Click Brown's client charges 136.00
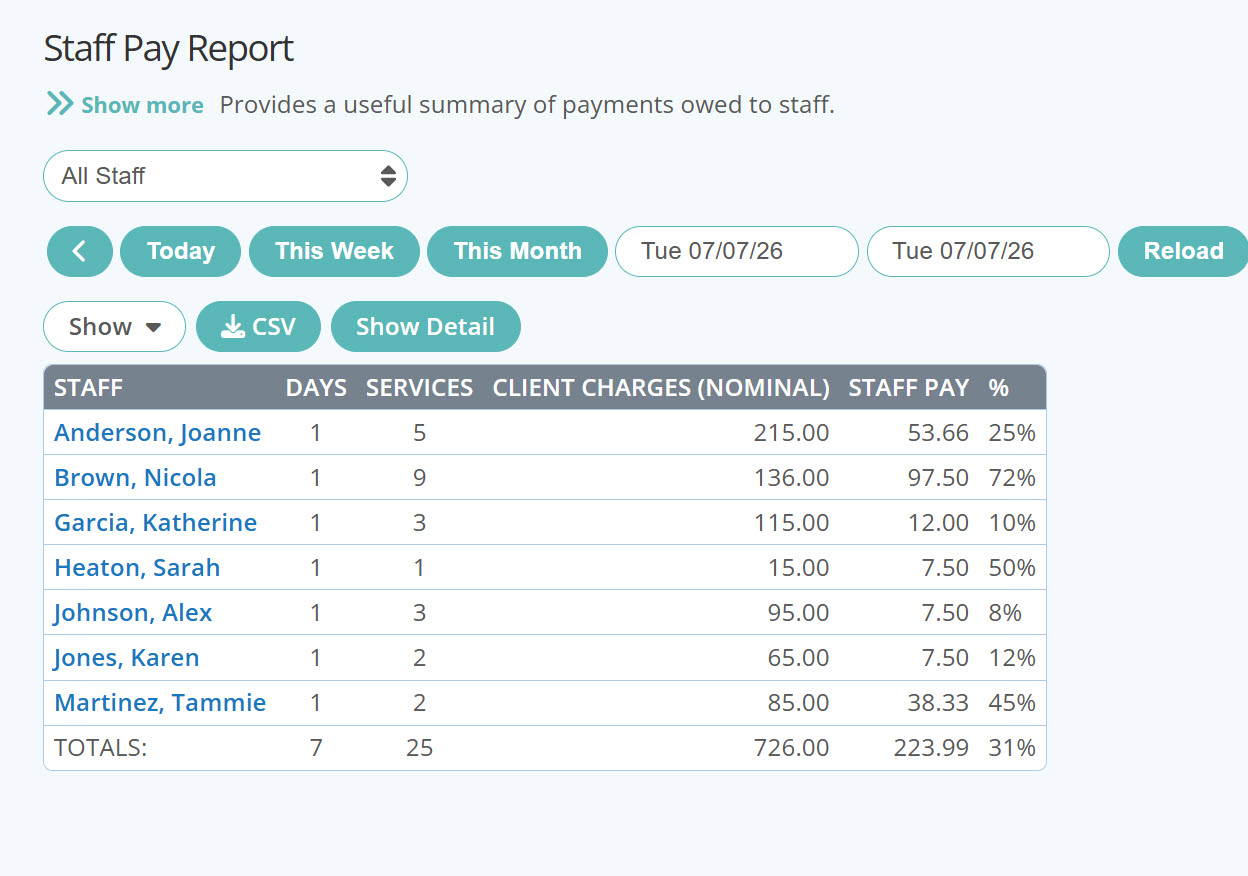This screenshot has width=1248, height=876. tap(791, 478)
